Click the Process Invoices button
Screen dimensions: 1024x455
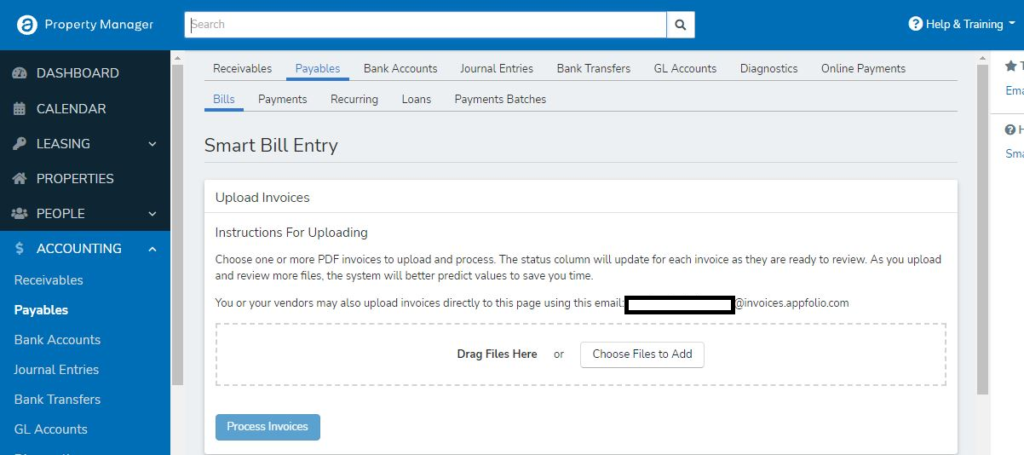pos(268,427)
